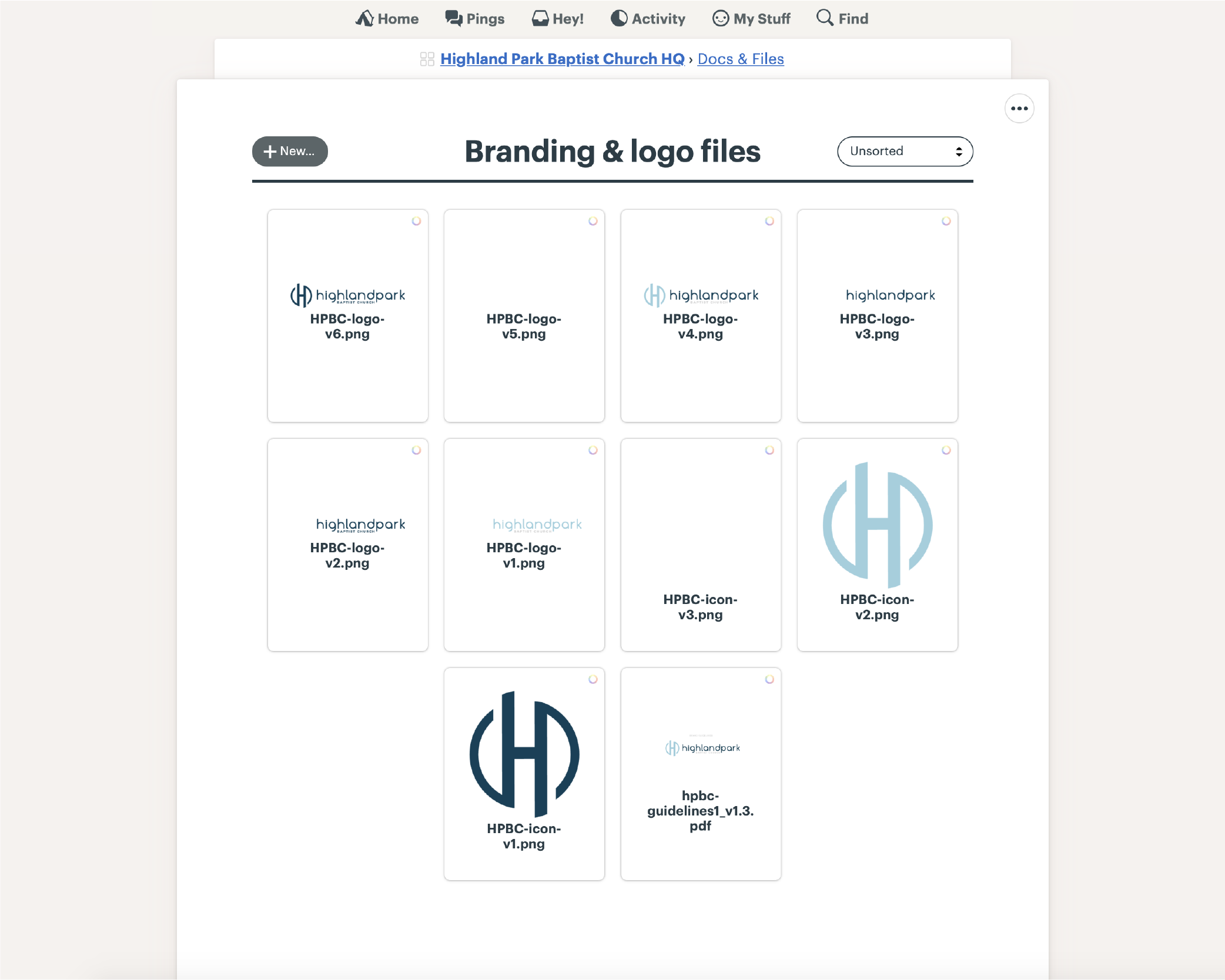This screenshot has height=980, width=1225.
Task: Open the Unsorted sort dropdown
Action: [905, 152]
